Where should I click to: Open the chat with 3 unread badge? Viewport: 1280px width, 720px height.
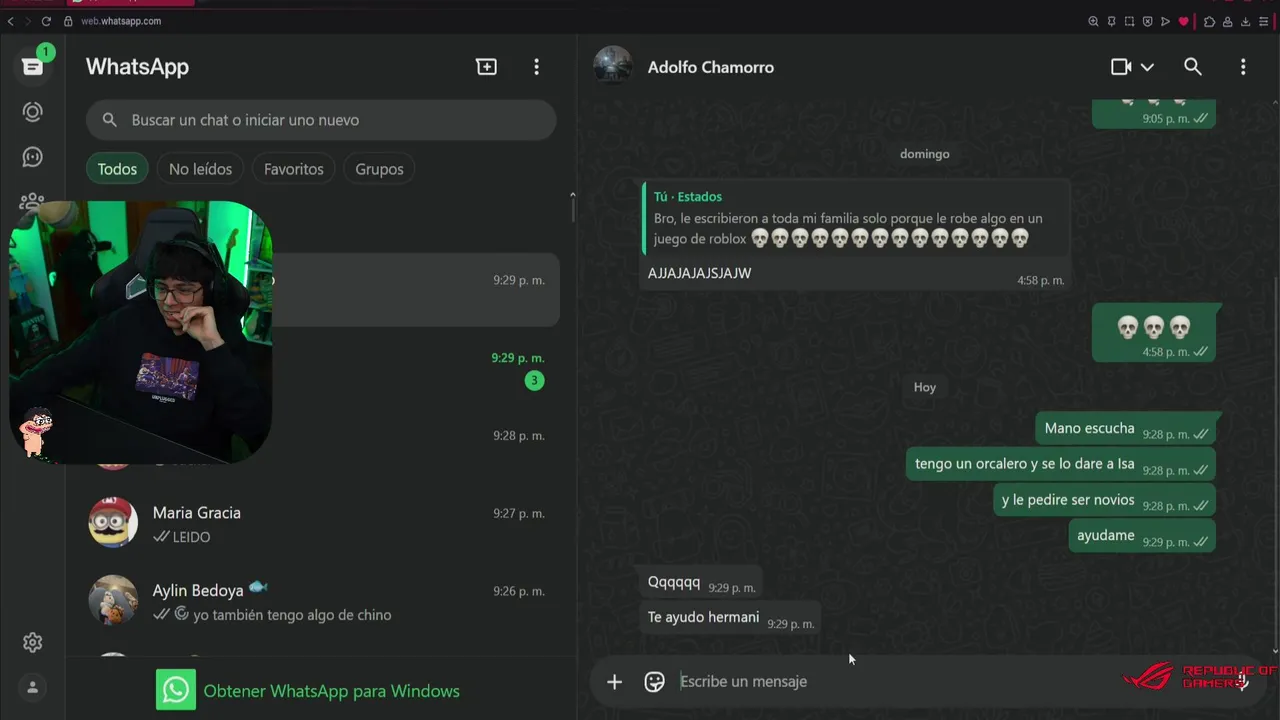[415, 369]
